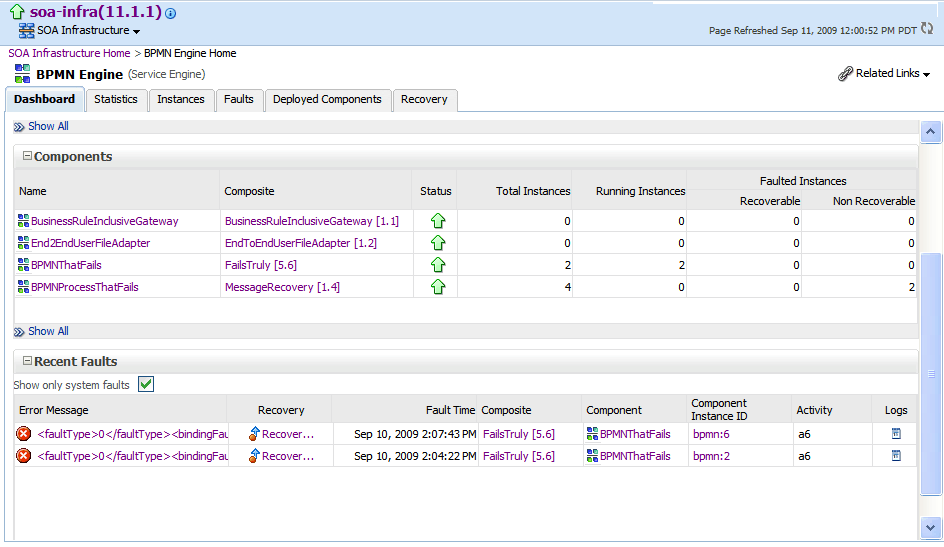
Task: Switch to the Dashboard tab
Action: (x=45, y=99)
